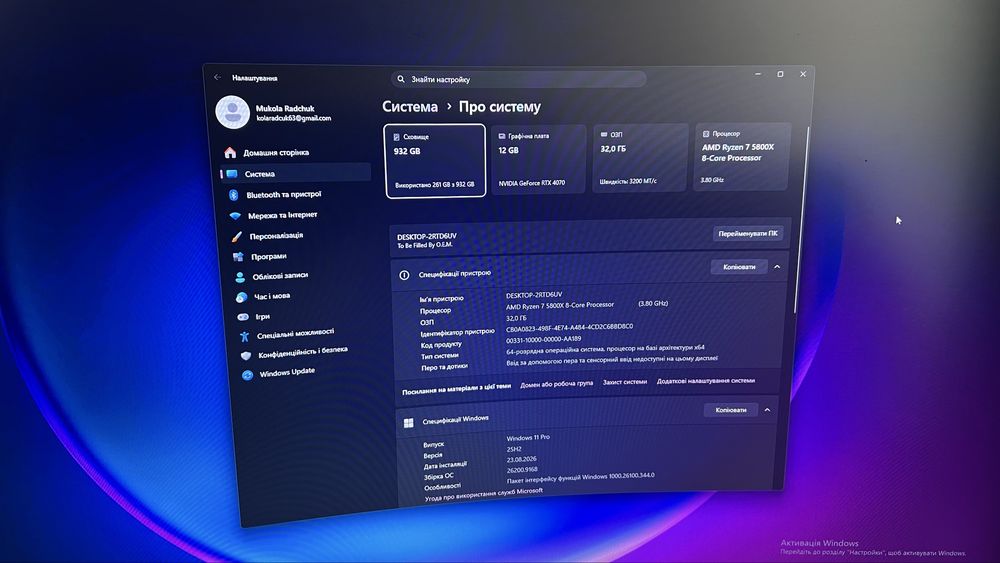Click the user profile avatar

click(233, 112)
